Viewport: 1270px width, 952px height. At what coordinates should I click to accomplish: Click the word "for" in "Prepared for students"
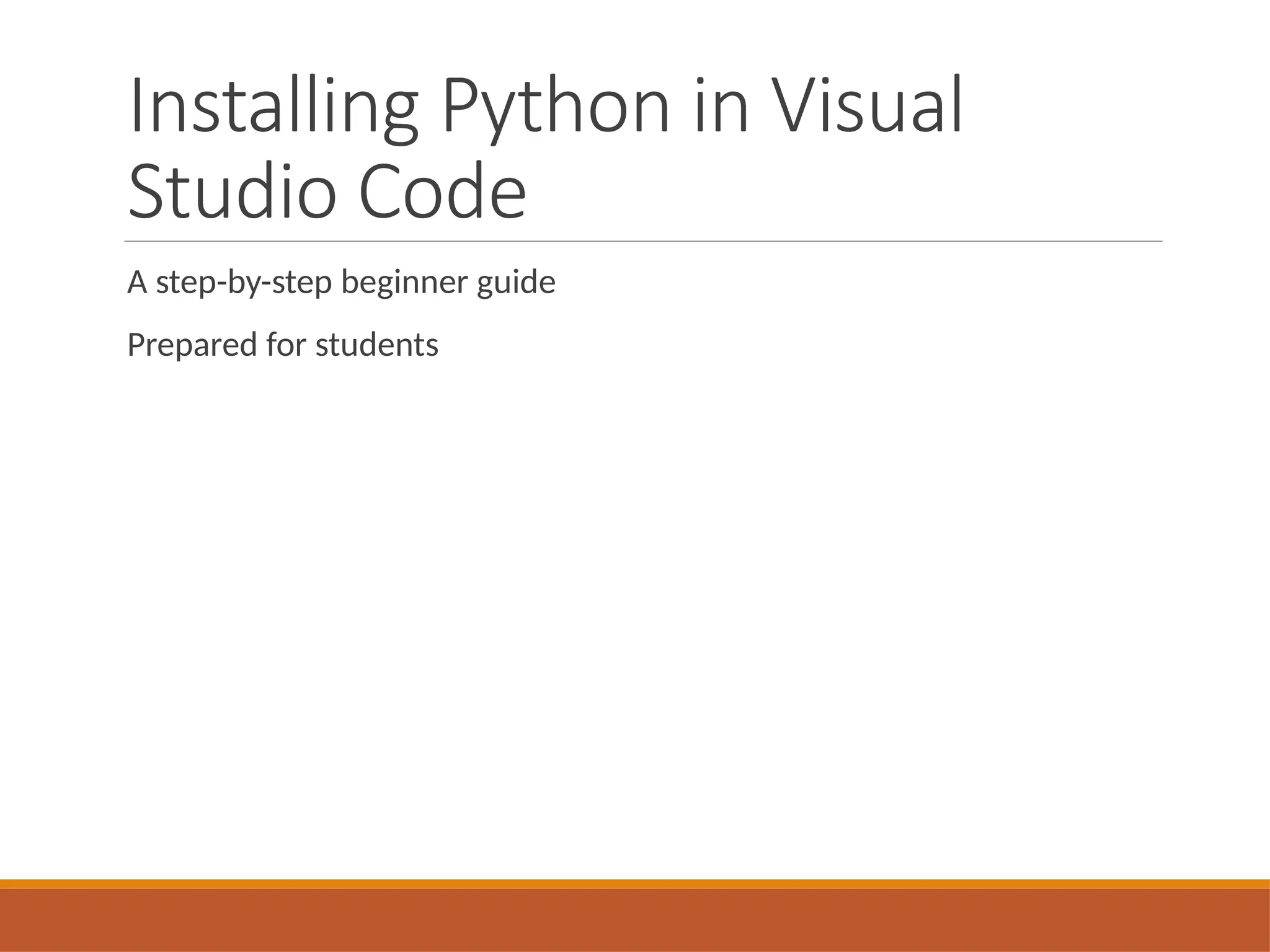pos(286,345)
